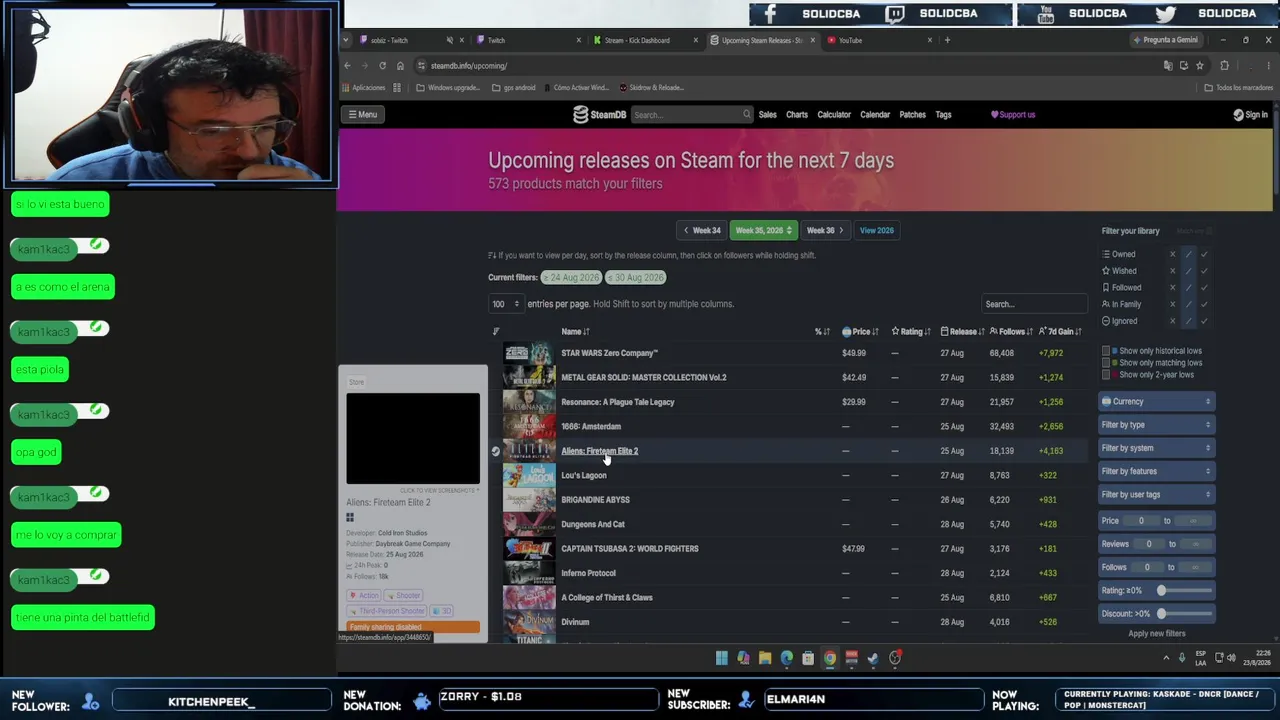Open the Sales page in SteamDB nav
1280x720 pixels.
click(x=768, y=115)
